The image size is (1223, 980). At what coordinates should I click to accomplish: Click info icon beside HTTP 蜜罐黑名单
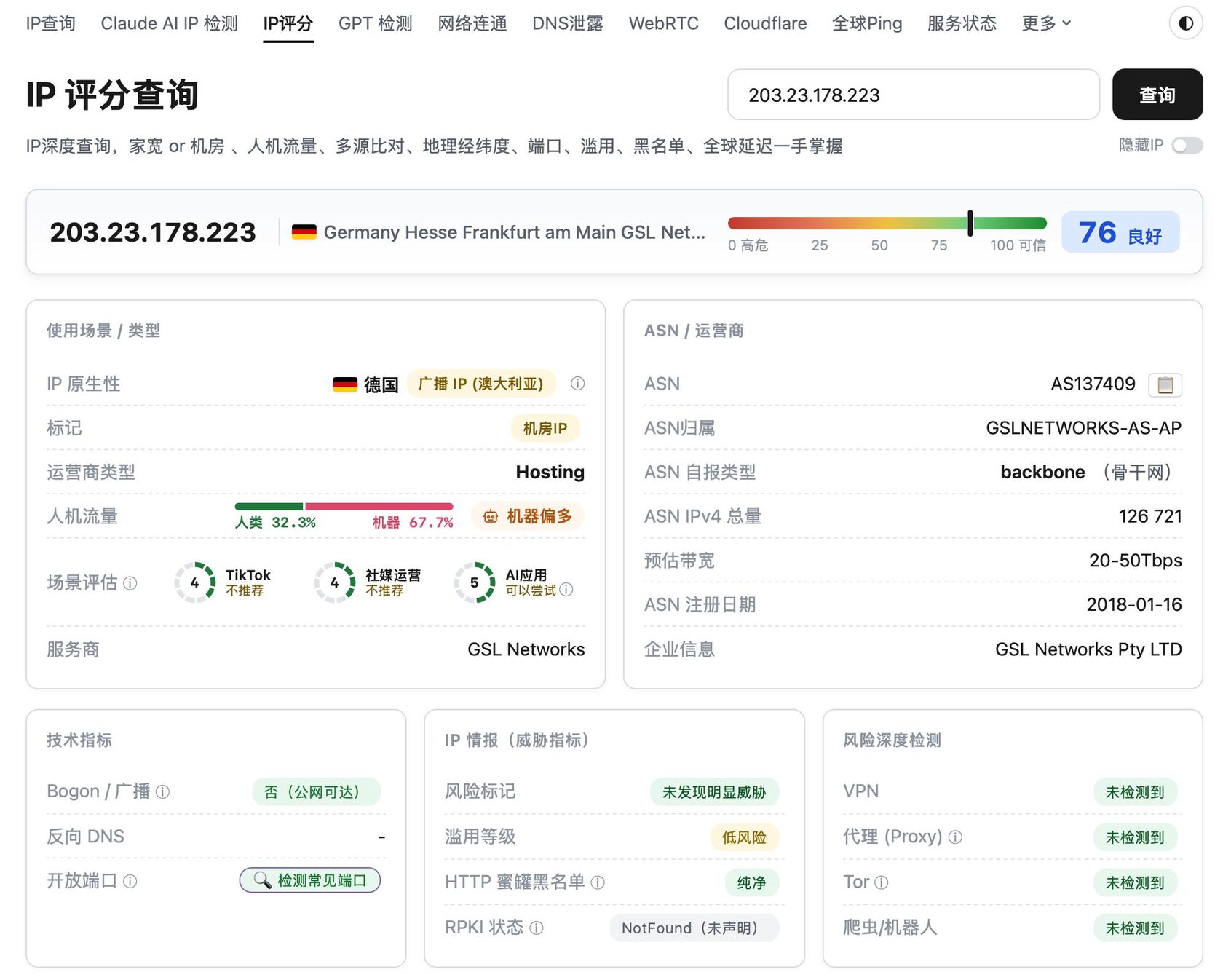598,882
